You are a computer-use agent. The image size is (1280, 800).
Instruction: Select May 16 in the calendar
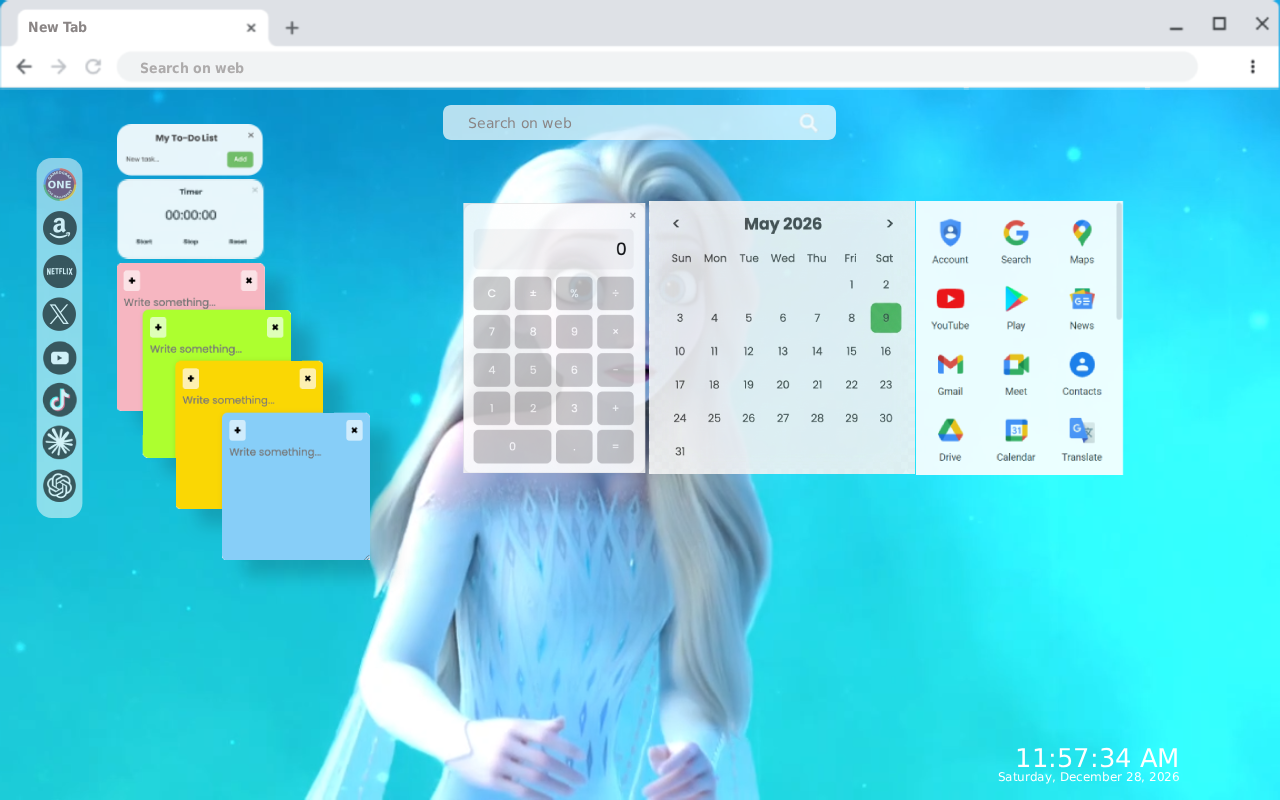(x=885, y=351)
